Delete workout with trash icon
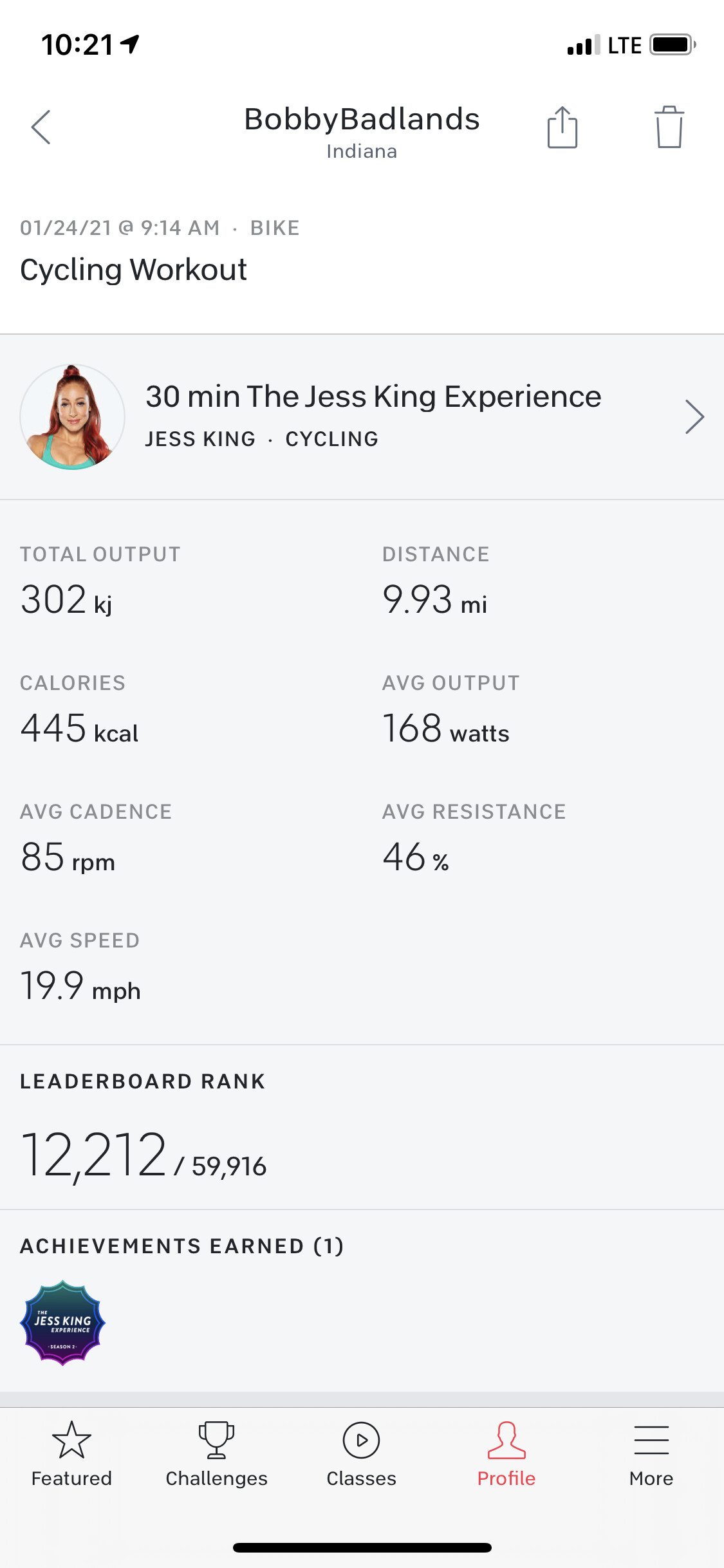 click(x=669, y=127)
